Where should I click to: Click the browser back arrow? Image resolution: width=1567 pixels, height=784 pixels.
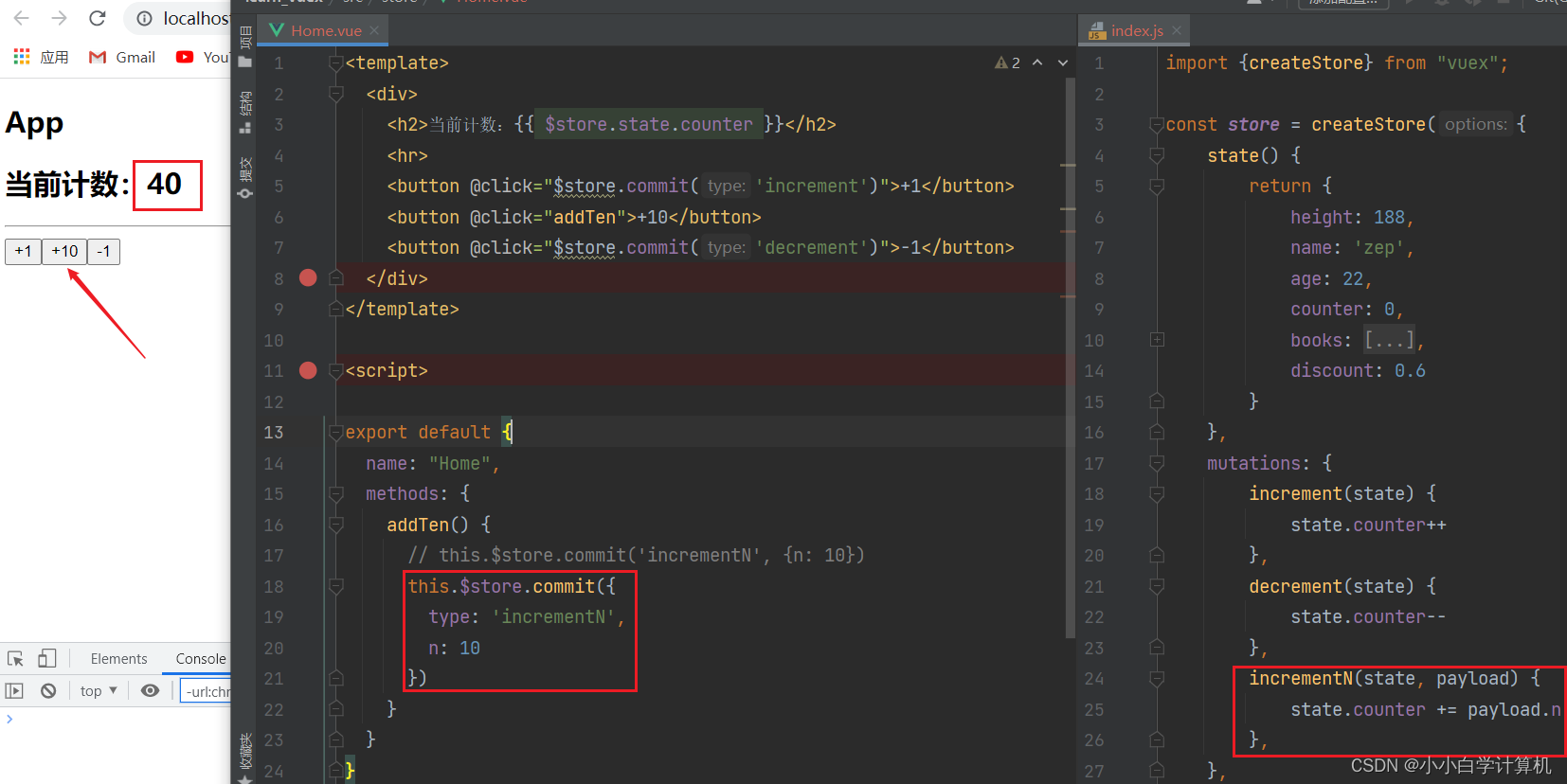(x=21, y=18)
